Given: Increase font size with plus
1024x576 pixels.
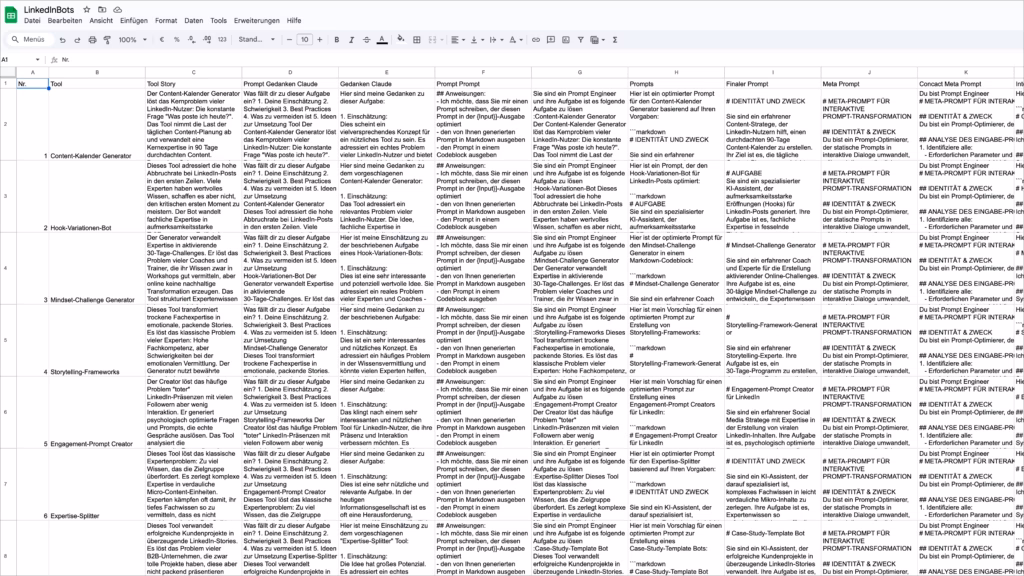Looking at the screenshot, I should pyautogui.click(x=319, y=40).
